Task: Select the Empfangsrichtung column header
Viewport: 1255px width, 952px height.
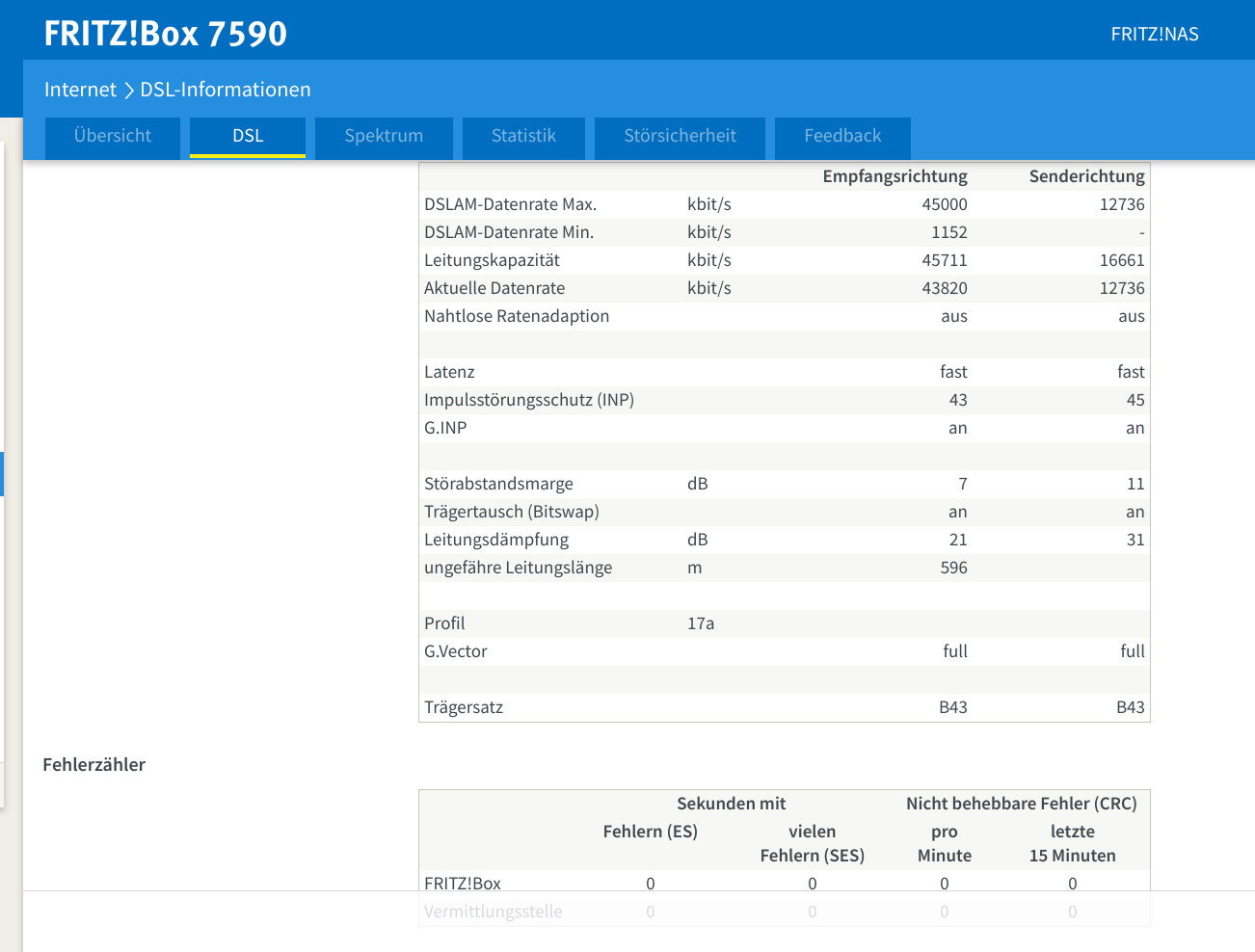Action: point(895,176)
